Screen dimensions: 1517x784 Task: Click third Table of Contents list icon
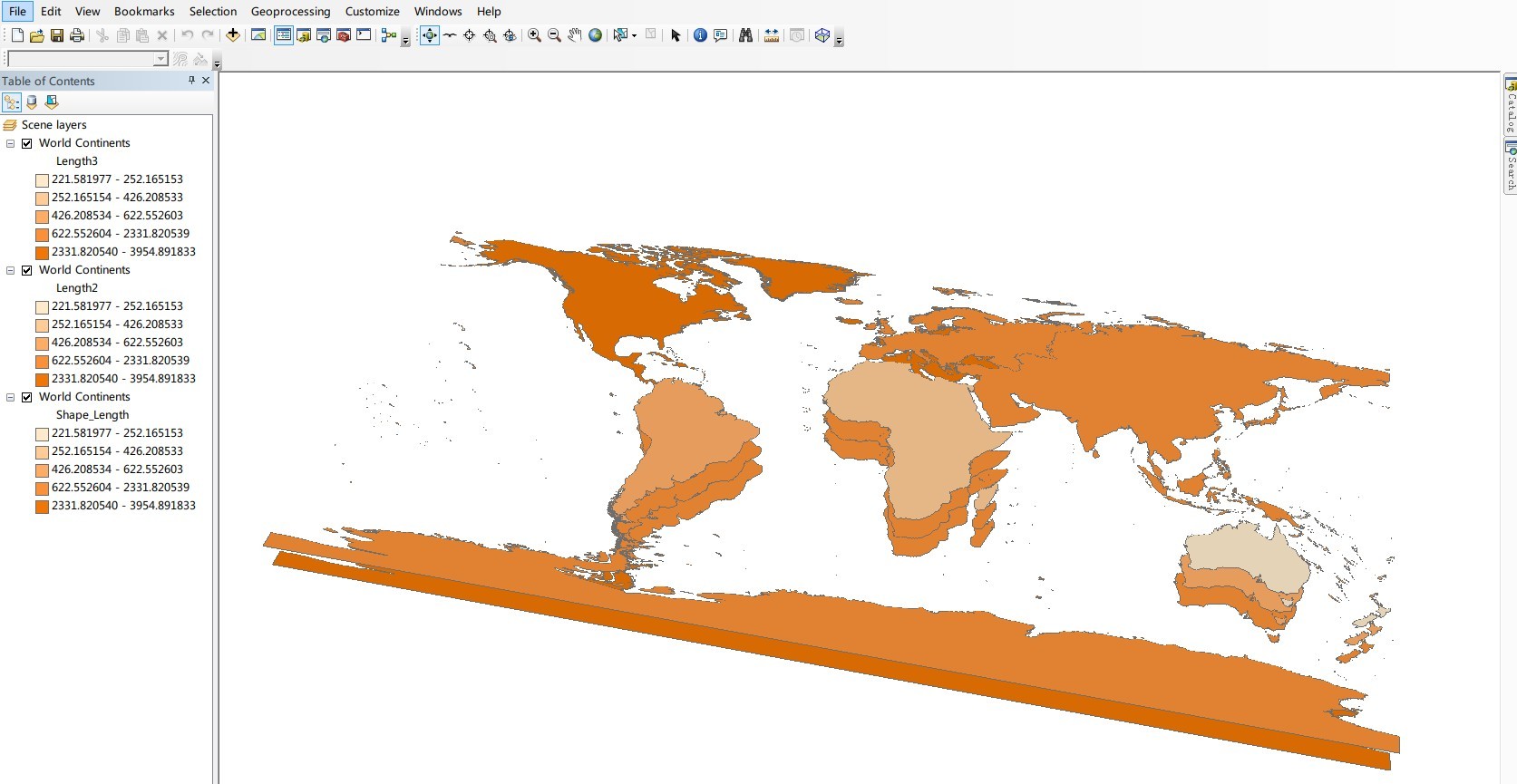pyautogui.click(x=52, y=102)
